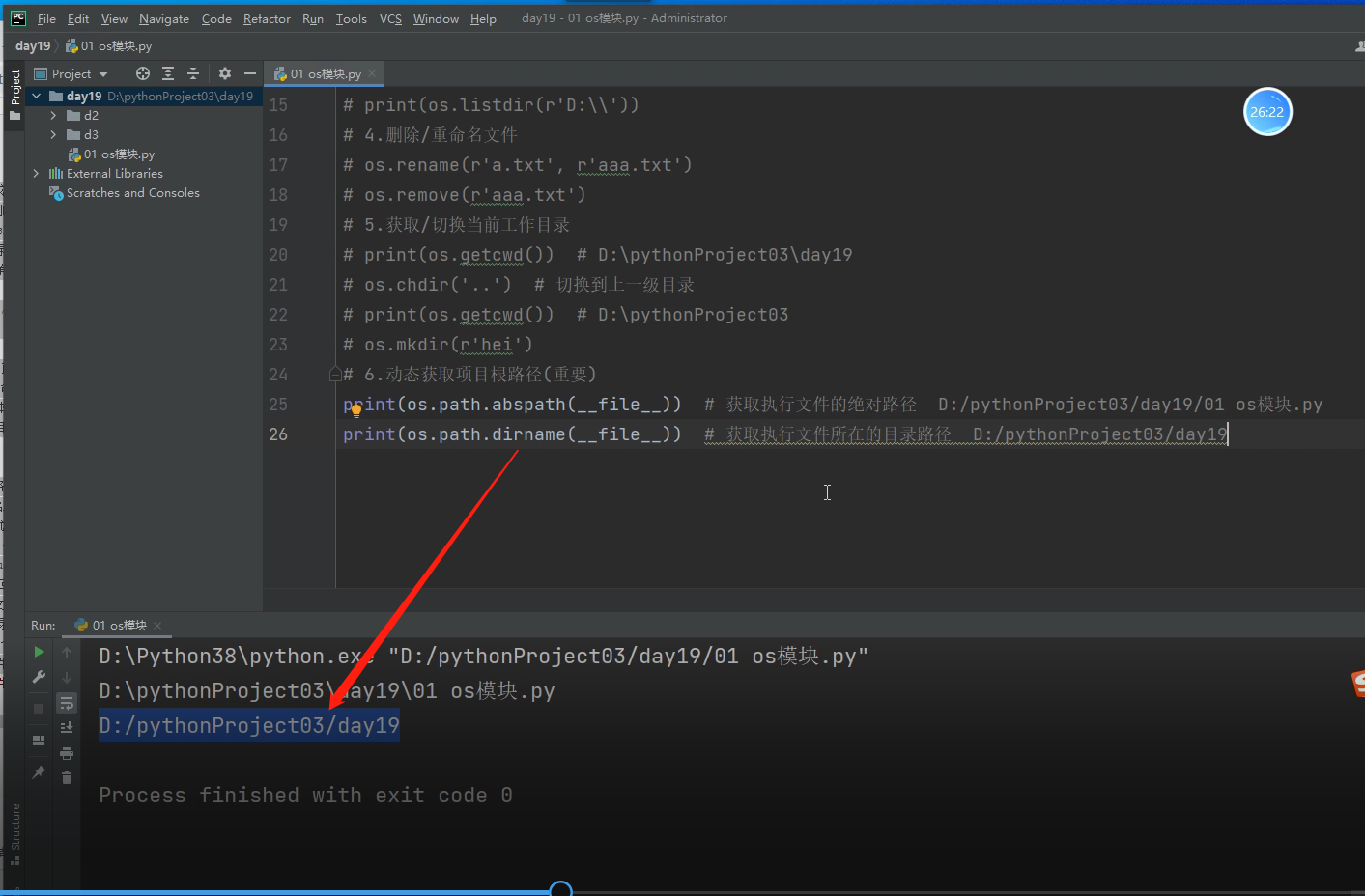Image resolution: width=1365 pixels, height=896 pixels.
Task: Click the video progress bar handle
Action: [x=560, y=890]
